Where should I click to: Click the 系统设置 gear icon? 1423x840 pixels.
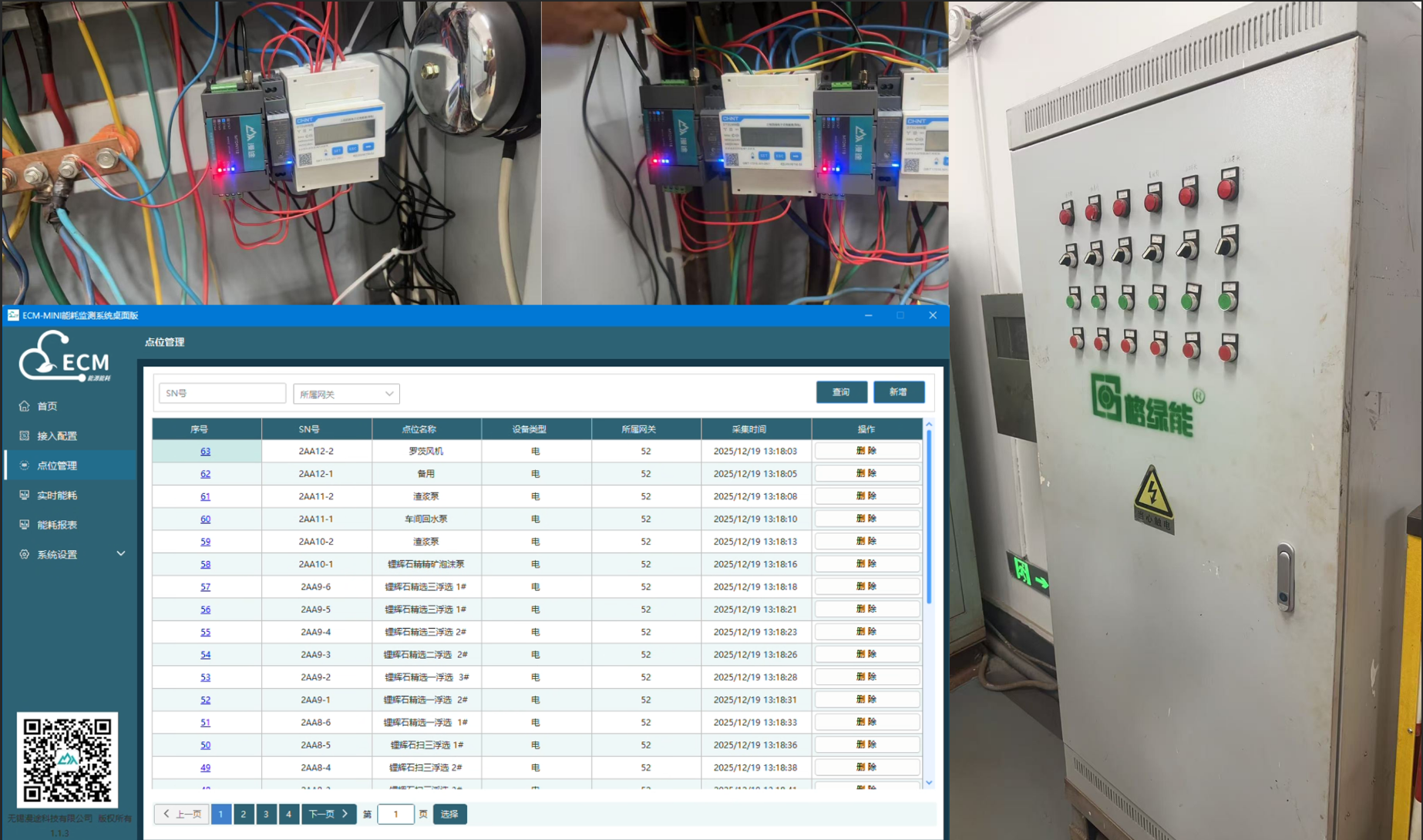(x=25, y=555)
